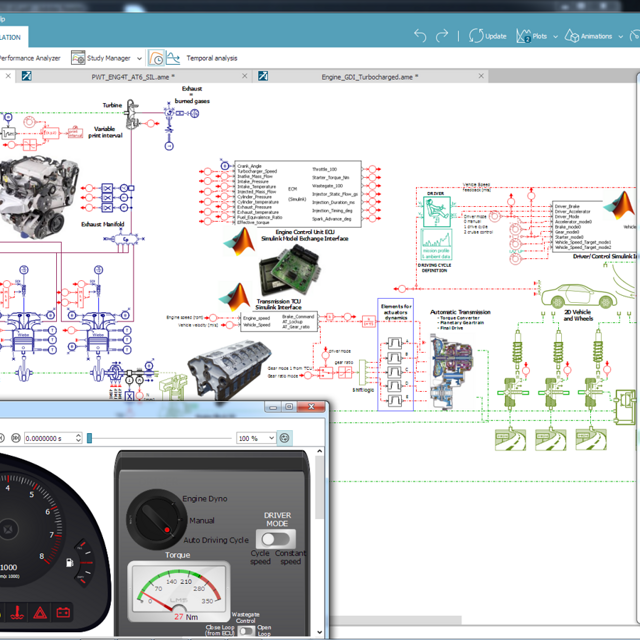Switch to the PWT_ENG4T_AT6_SIL.ame tab
This screenshot has height=640, width=640.
click(x=133, y=77)
